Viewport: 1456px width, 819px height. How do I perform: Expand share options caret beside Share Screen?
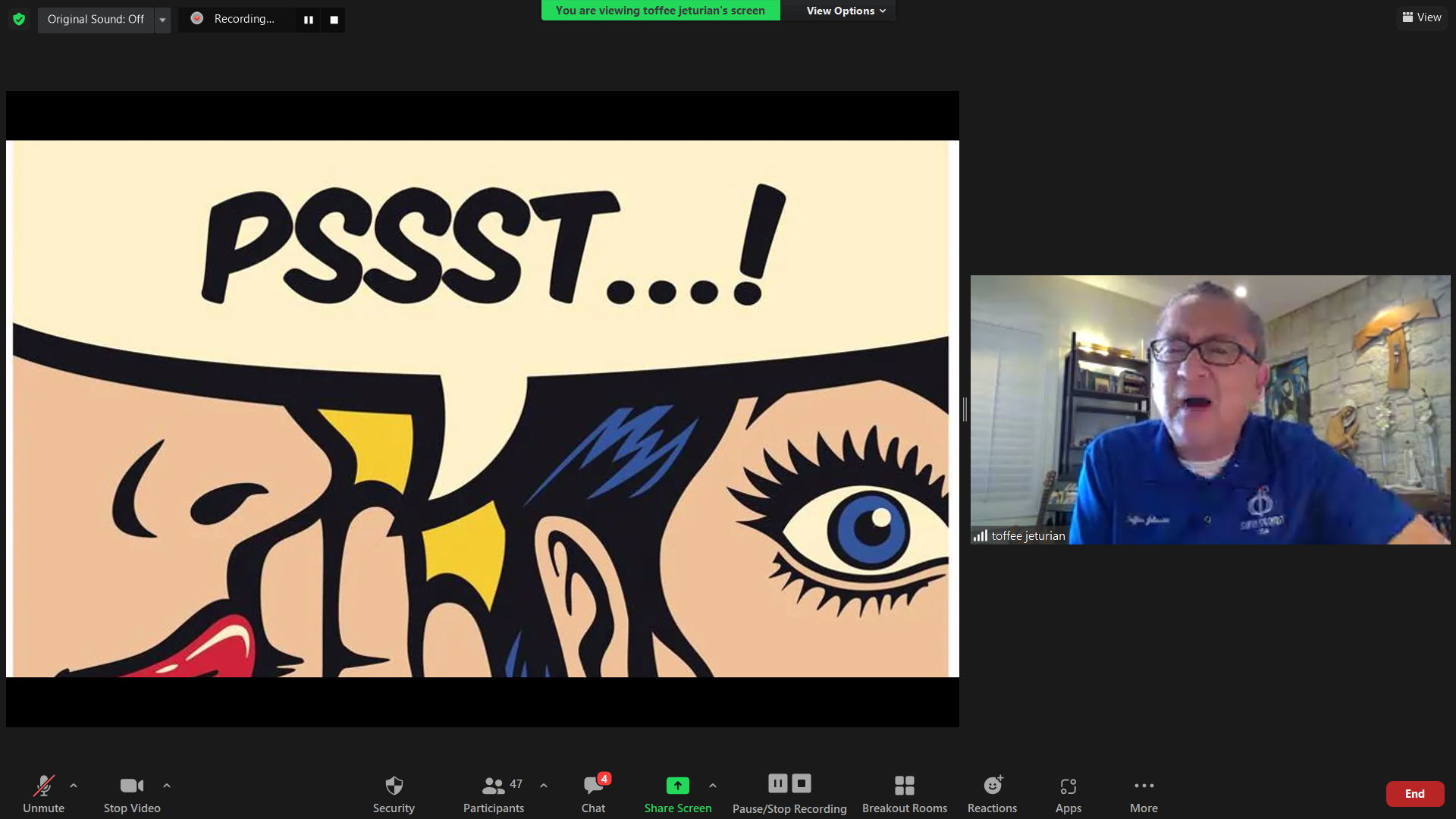click(713, 786)
